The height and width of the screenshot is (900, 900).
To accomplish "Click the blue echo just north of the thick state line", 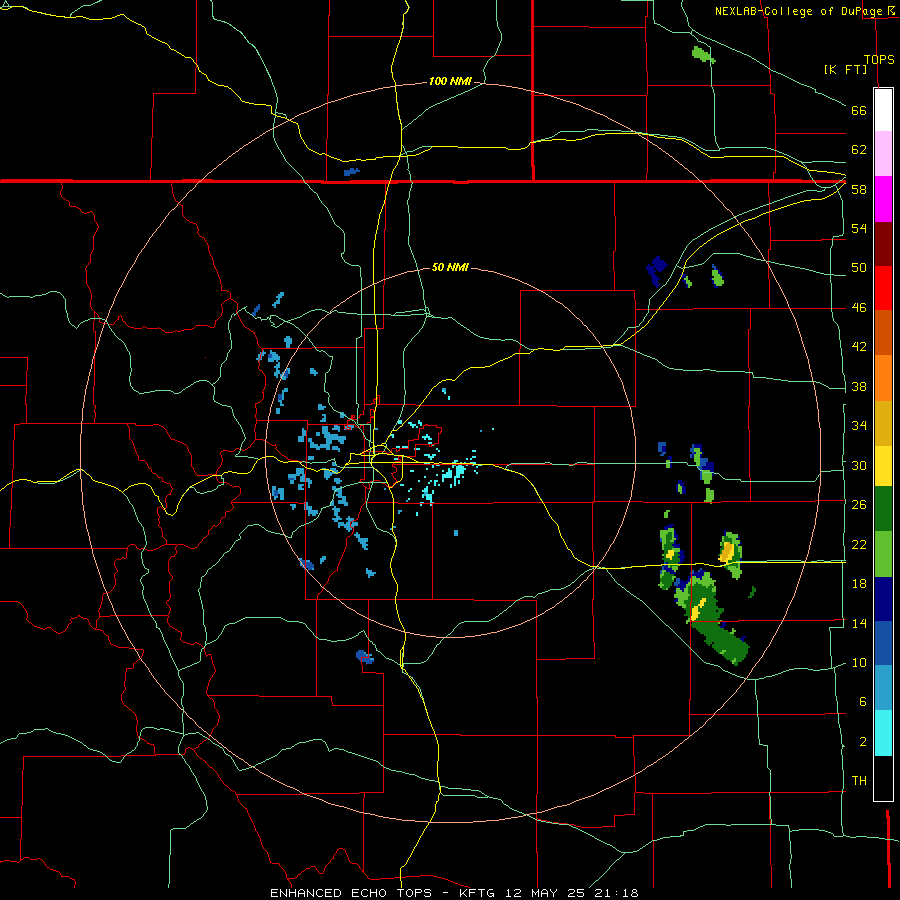I will coord(351,172).
